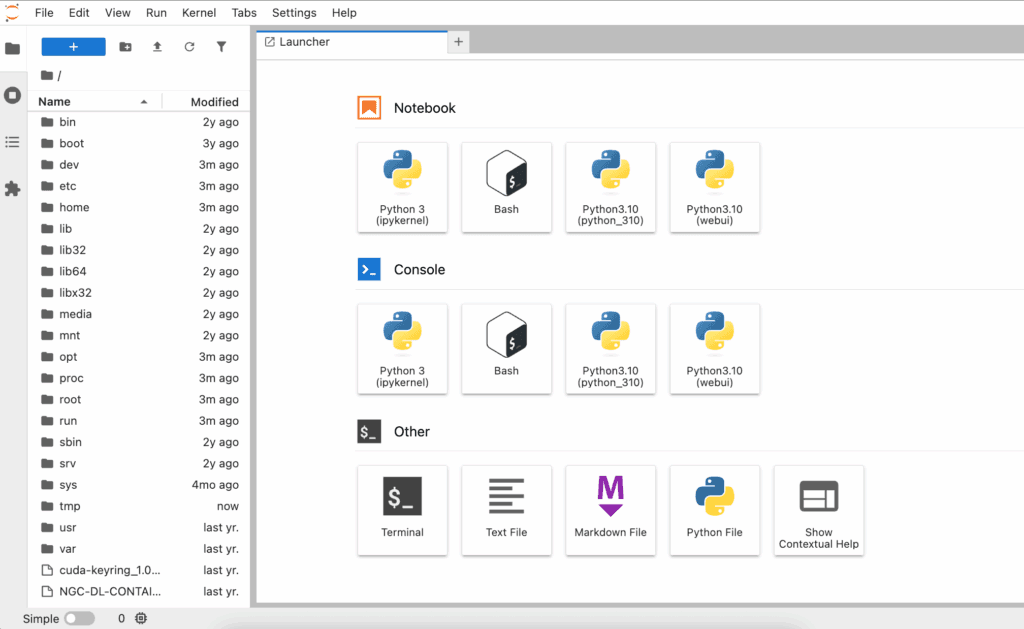Refresh the file browser list
The width and height of the screenshot is (1024, 629).
pos(189,47)
